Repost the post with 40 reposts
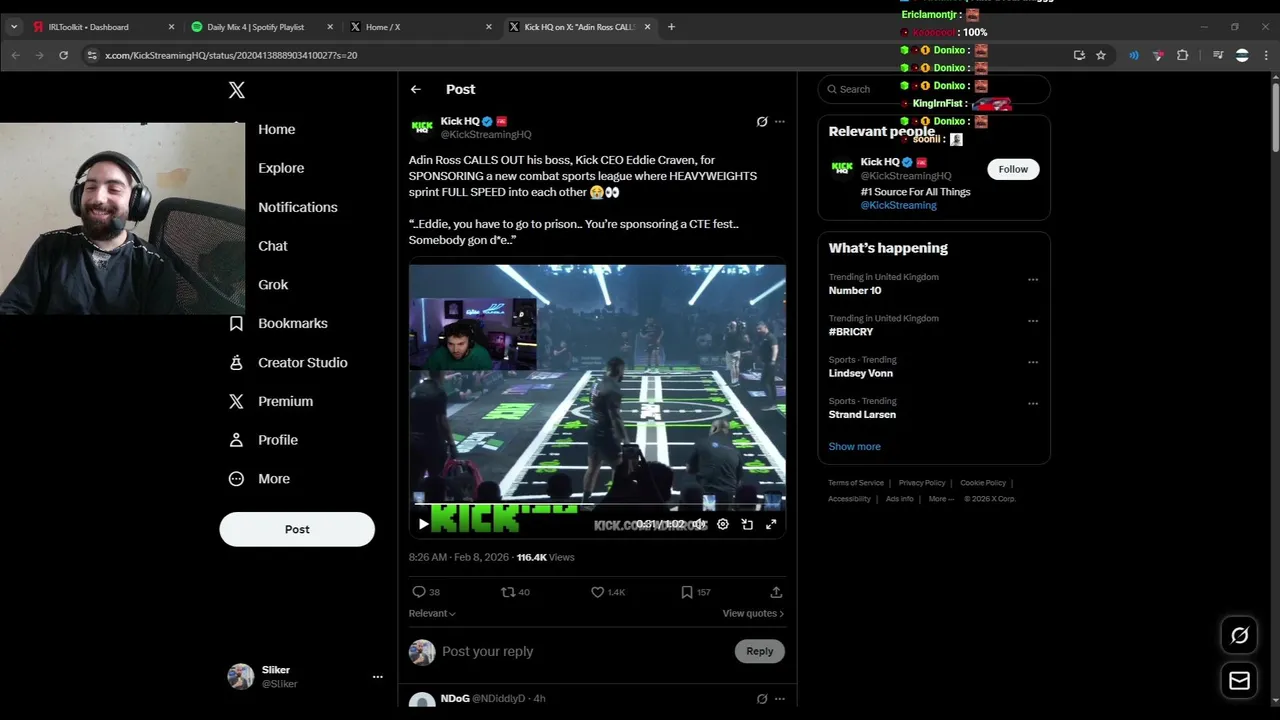This screenshot has width=1280, height=720. click(515, 592)
